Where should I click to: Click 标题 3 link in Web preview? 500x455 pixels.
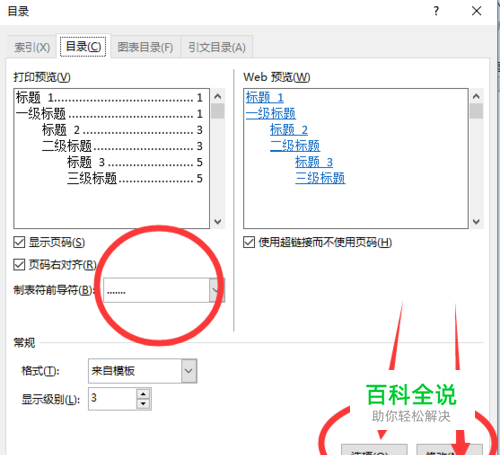[x=314, y=162]
